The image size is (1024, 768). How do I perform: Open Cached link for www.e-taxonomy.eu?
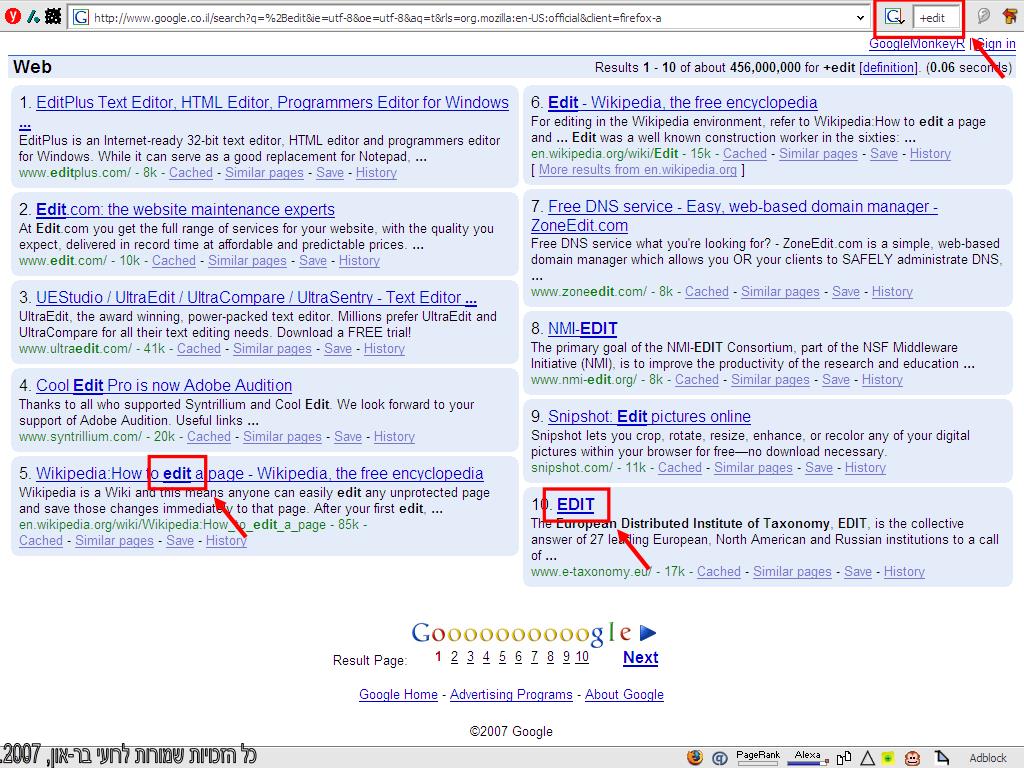[718, 572]
